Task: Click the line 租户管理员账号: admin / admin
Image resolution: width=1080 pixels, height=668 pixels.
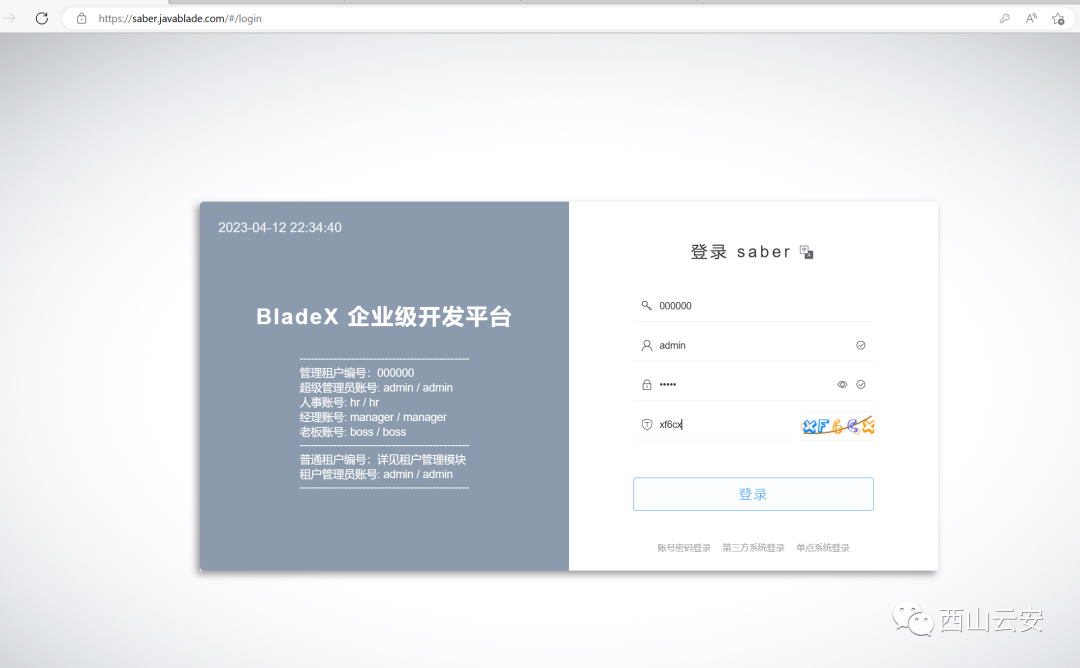Action: (376, 474)
